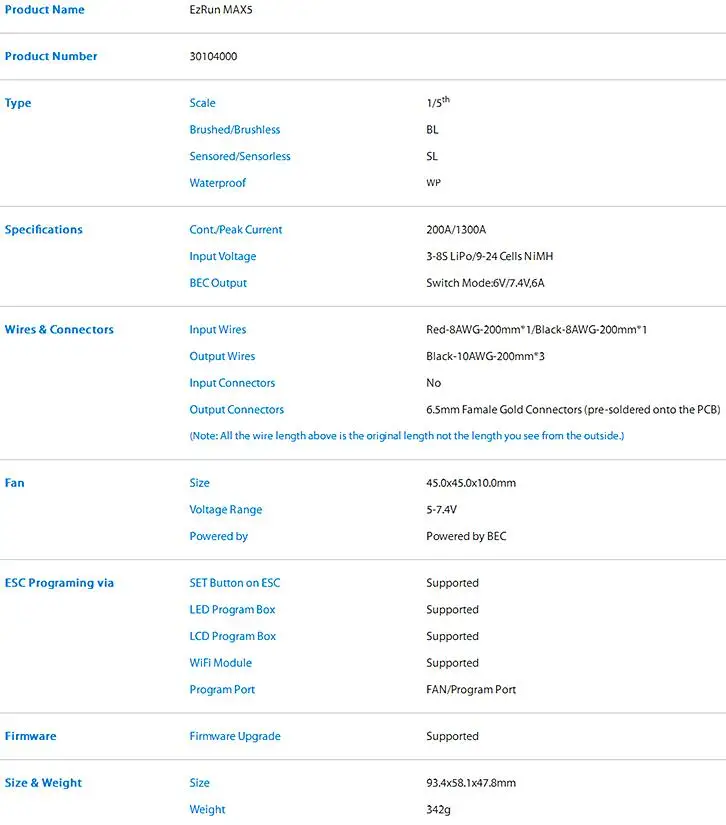The height and width of the screenshot is (825, 726).
Task: Select the product number 30104000
Action: 213,56
